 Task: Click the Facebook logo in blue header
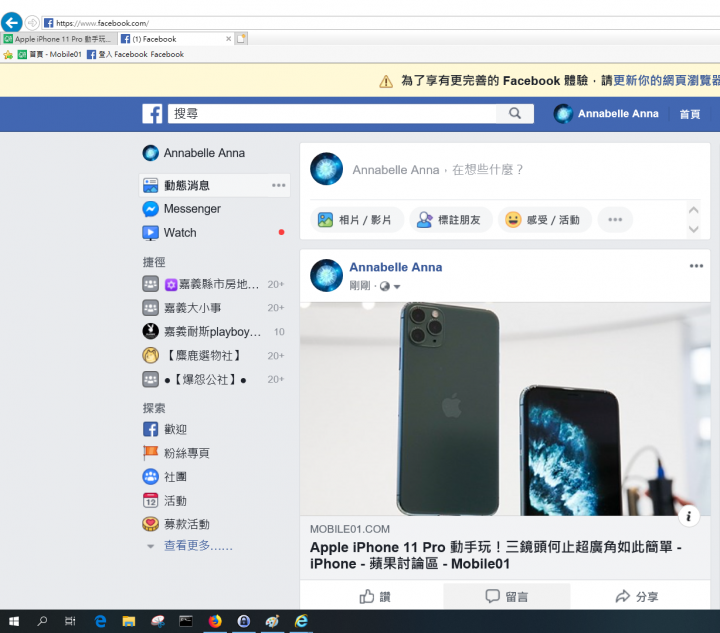click(152, 114)
